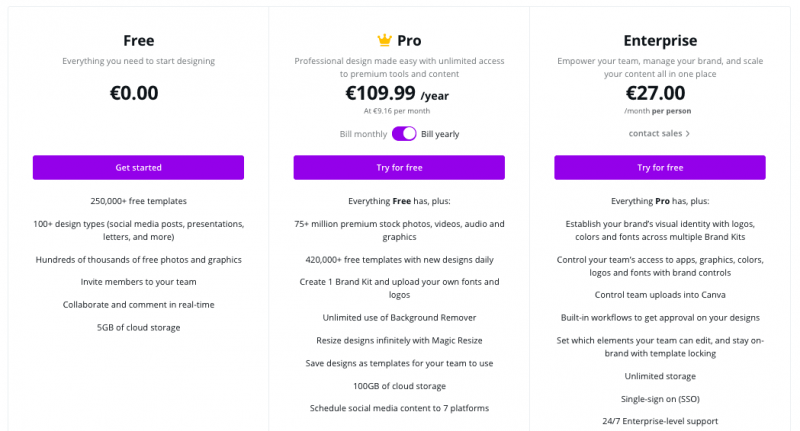
Task: Click 'Unlimited use of Background Remover' feature
Action: coord(399,318)
